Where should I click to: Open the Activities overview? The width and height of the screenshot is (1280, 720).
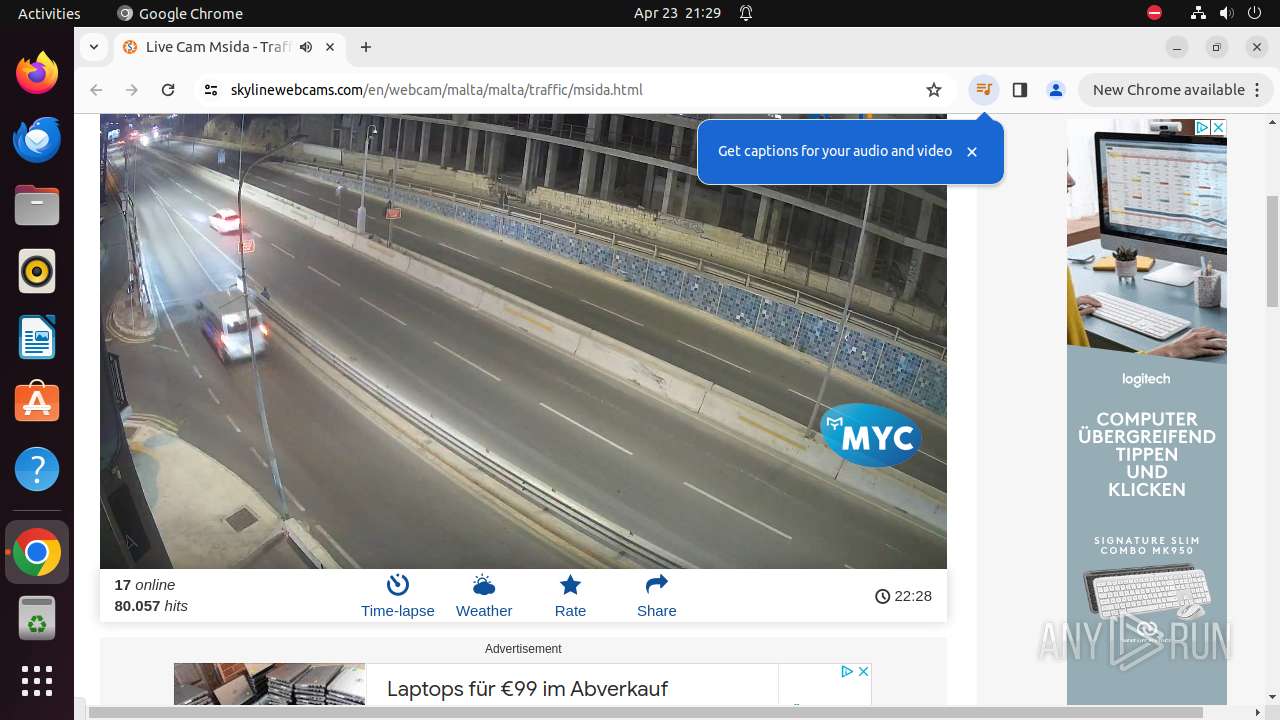tap(49, 13)
